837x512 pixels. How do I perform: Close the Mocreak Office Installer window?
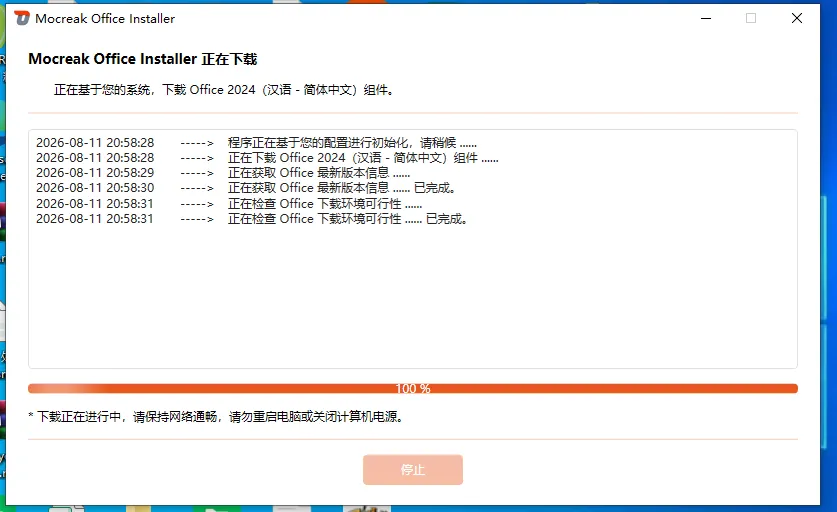coord(796,18)
